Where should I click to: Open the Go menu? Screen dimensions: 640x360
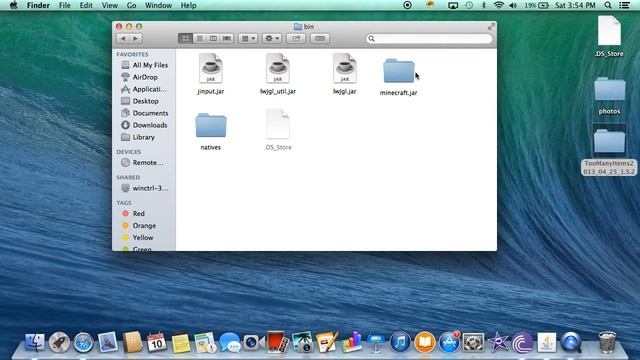point(131,5)
